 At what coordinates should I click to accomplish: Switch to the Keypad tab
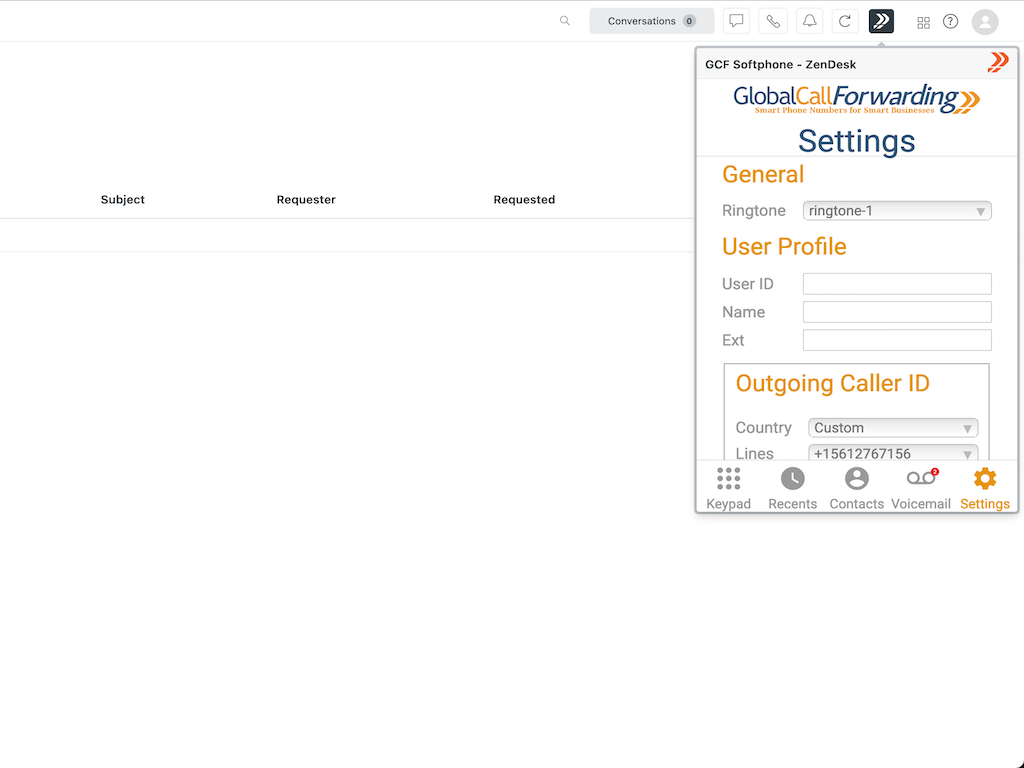point(728,488)
